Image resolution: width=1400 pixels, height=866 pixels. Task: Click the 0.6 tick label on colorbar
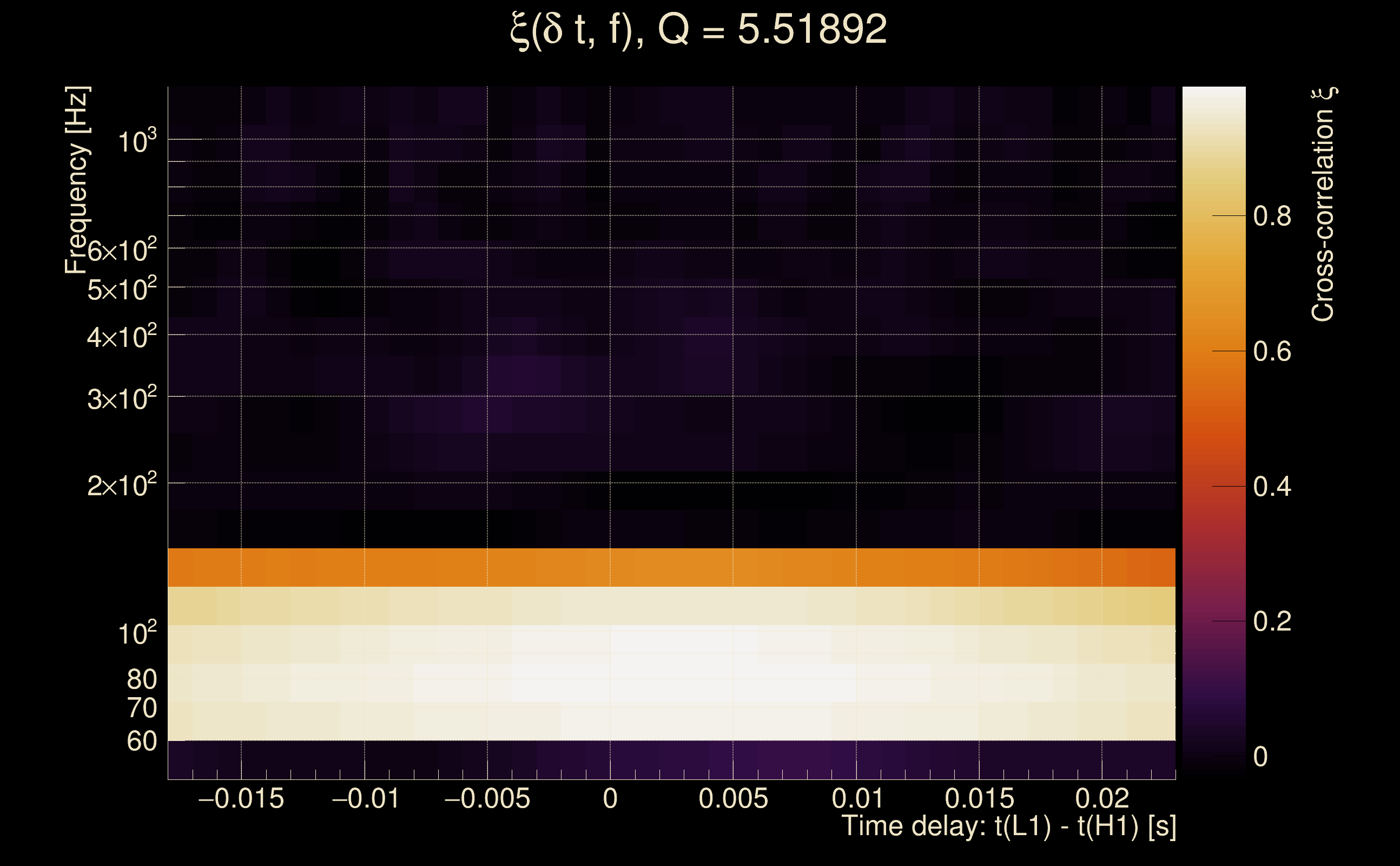pyautogui.click(x=1272, y=352)
